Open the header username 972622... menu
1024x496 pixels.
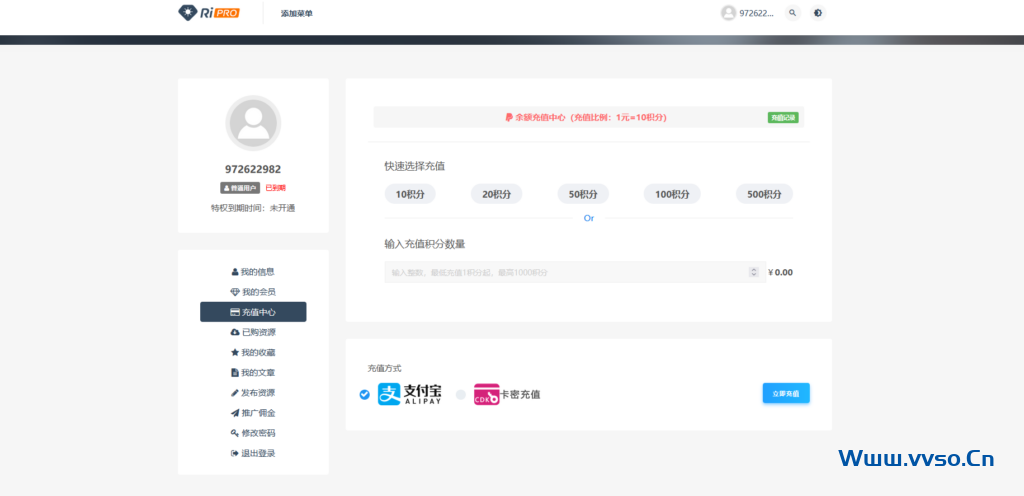coord(756,13)
